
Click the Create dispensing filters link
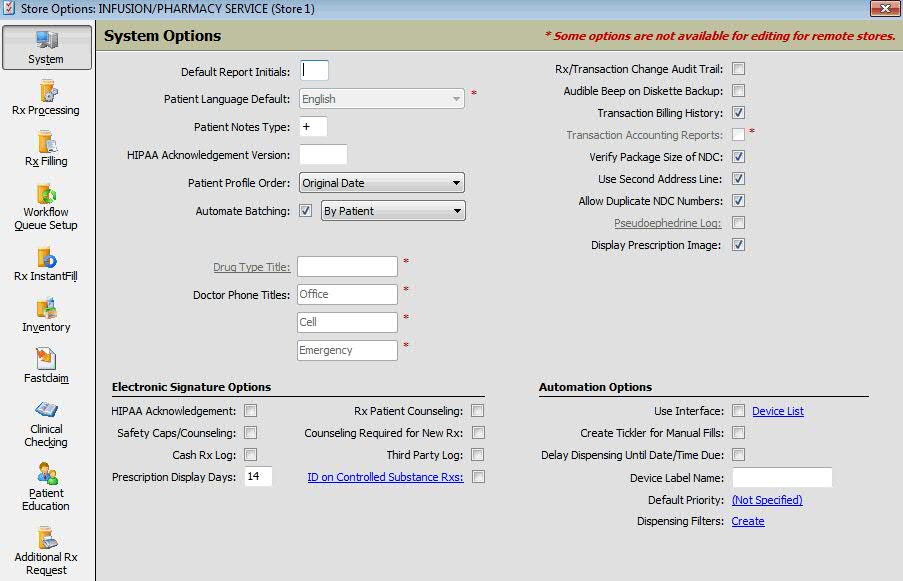tap(747, 521)
